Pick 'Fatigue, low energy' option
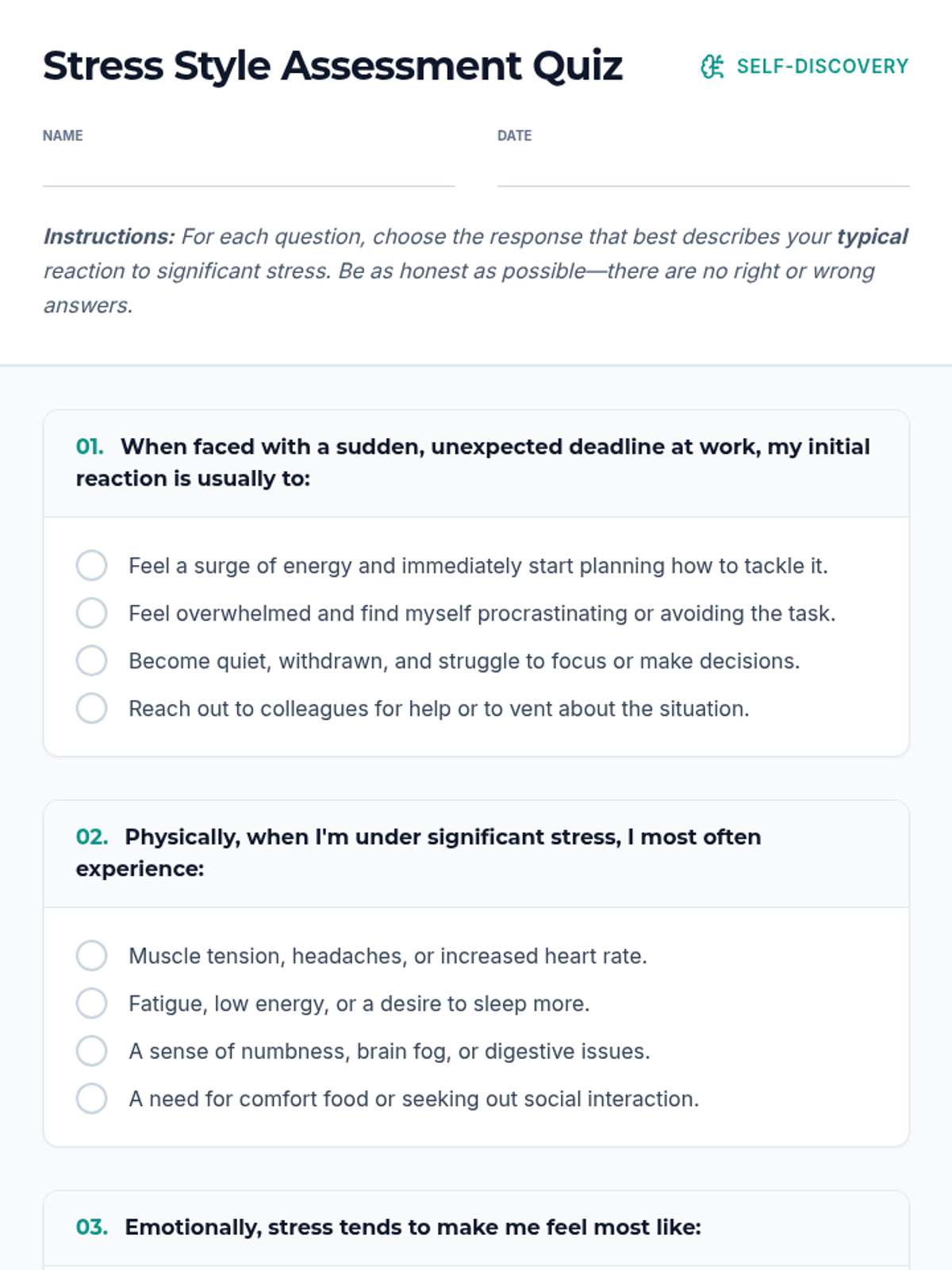 pyautogui.click(x=92, y=1003)
